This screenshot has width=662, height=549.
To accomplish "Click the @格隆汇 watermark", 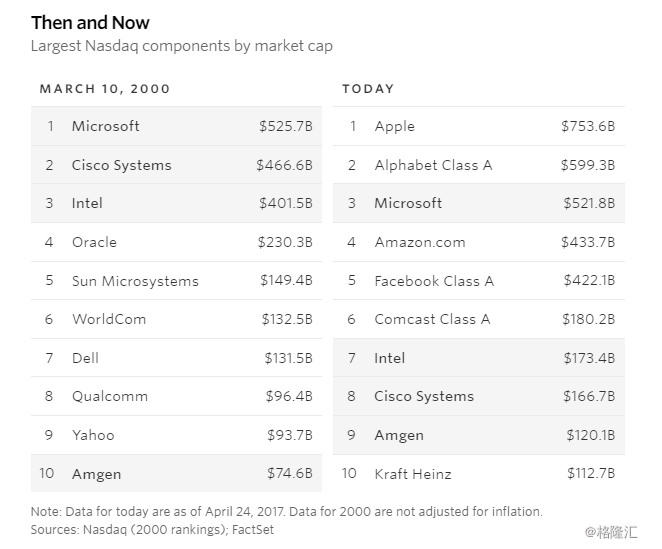I will [x=611, y=532].
